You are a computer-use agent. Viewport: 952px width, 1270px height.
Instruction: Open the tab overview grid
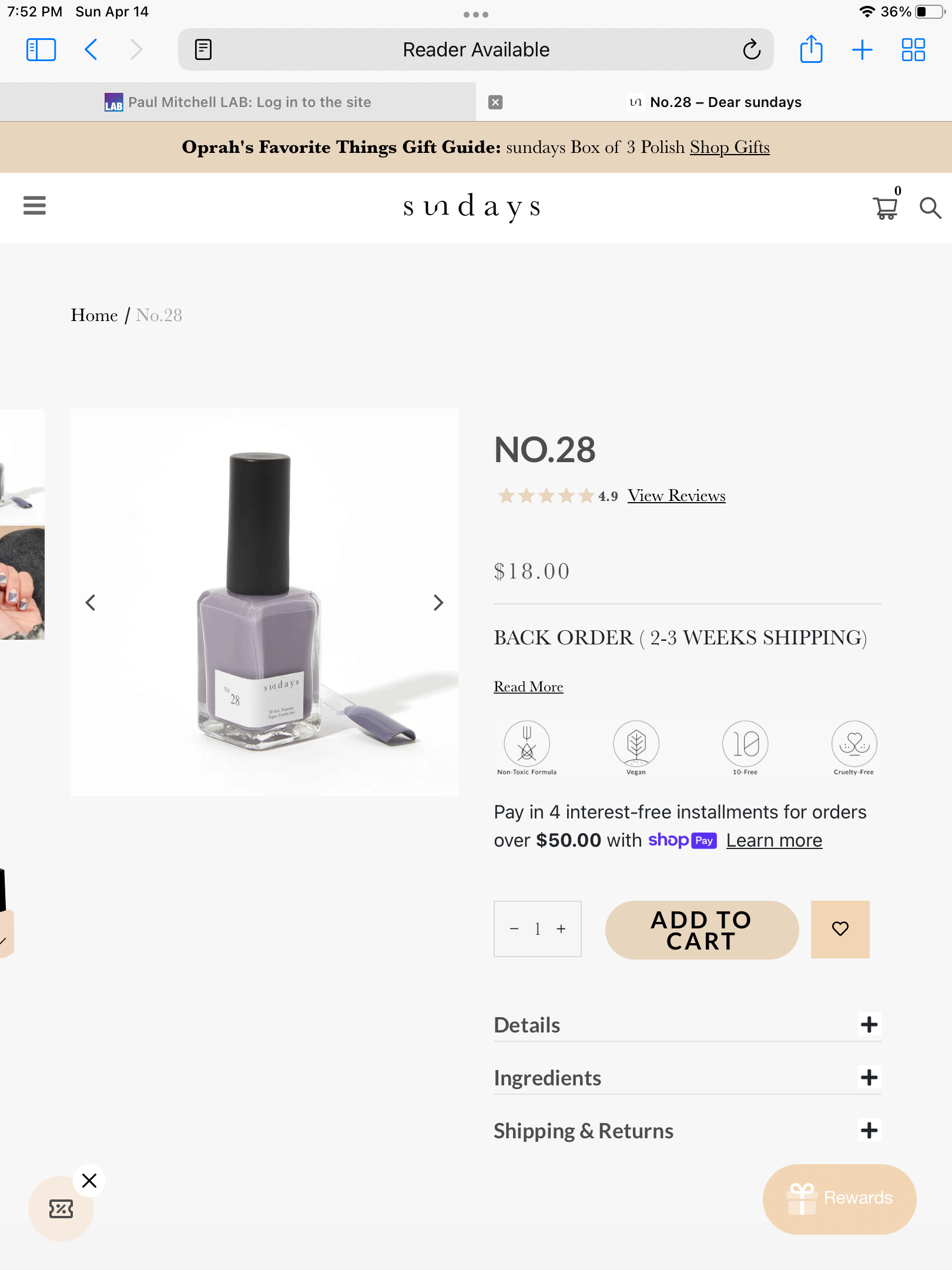913,49
